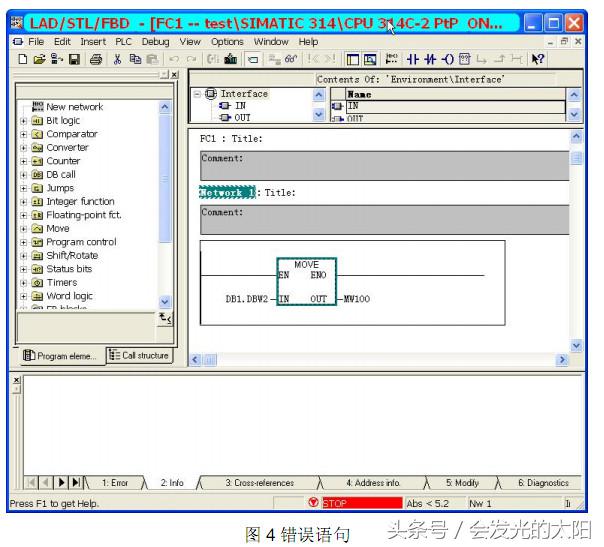Image resolution: width=604 pixels, height=547 pixels.
Task: Click the Monitor glasses icon
Action: 291,59
